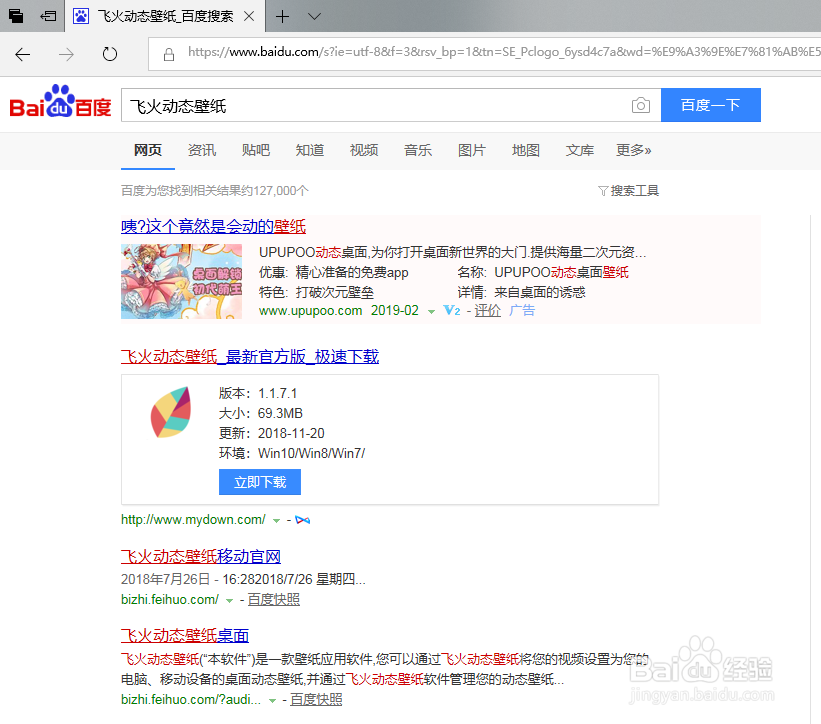Open 搜索工具 filter option
This screenshot has width=821, height=724.
[628, 191]
